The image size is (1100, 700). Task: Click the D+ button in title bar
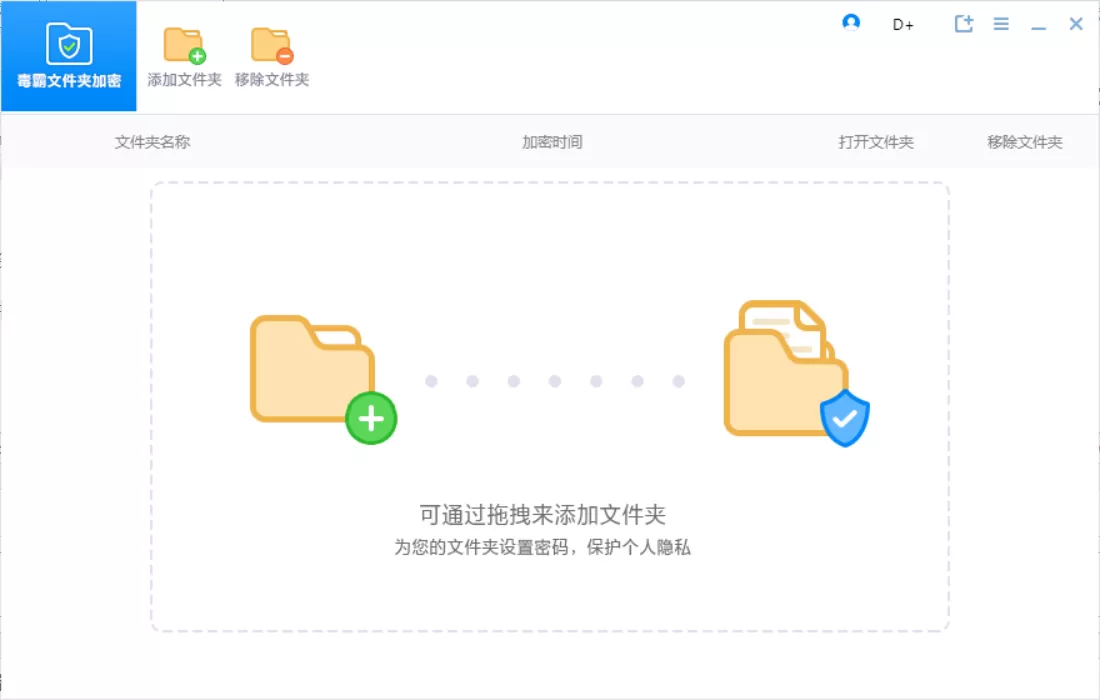coord(903,25)
